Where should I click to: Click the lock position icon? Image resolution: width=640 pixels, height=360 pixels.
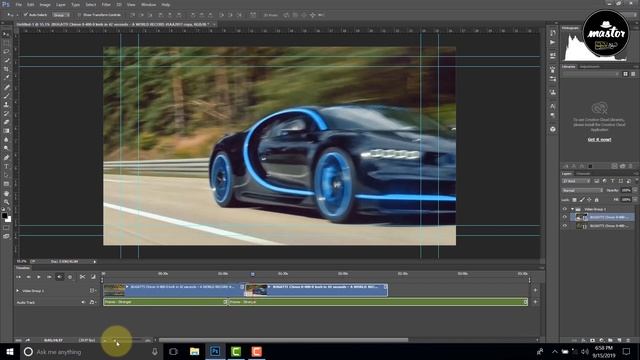[589, 200]
